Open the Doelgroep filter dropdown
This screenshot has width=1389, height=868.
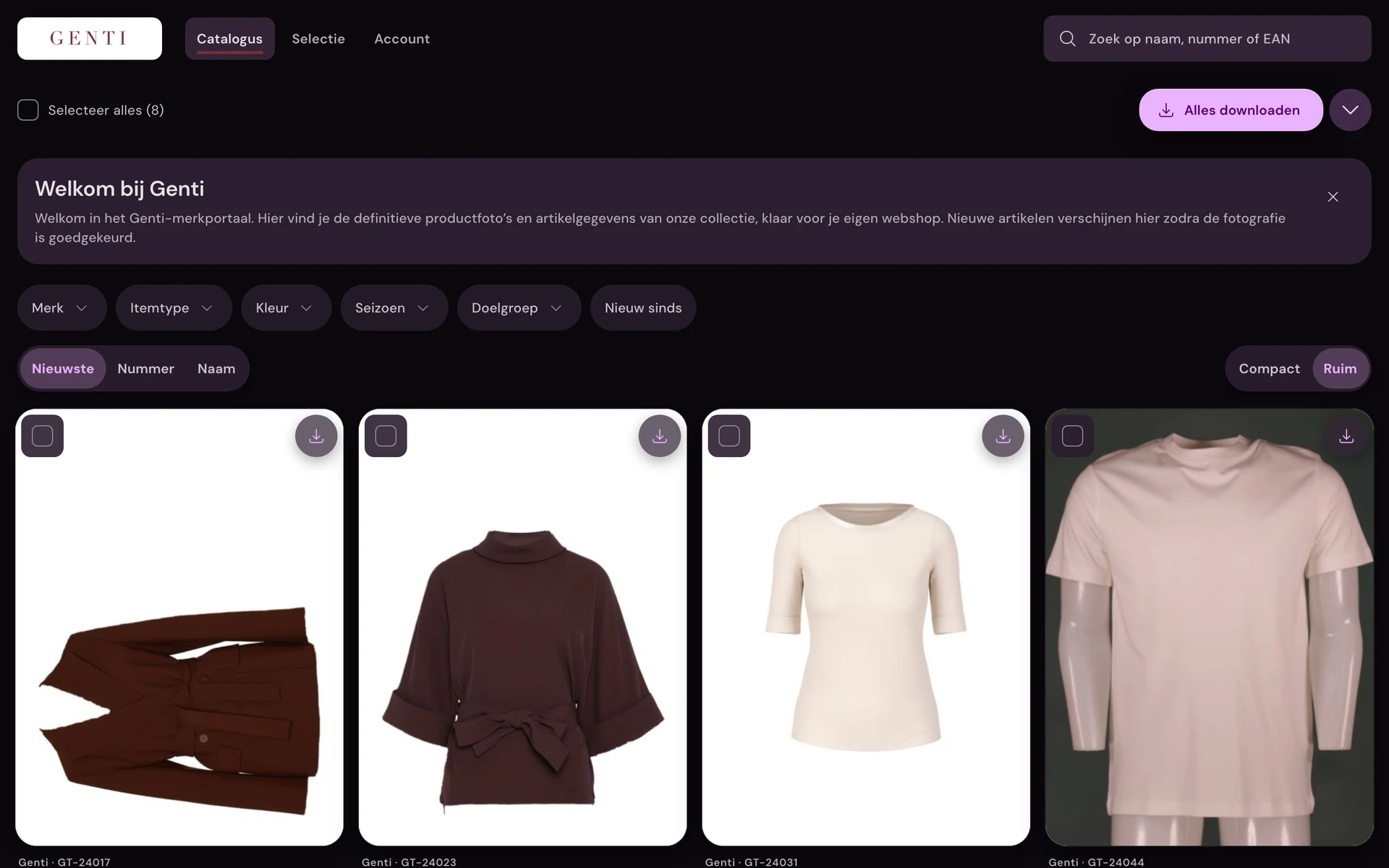pyautogui.click(x=519, y=307)
